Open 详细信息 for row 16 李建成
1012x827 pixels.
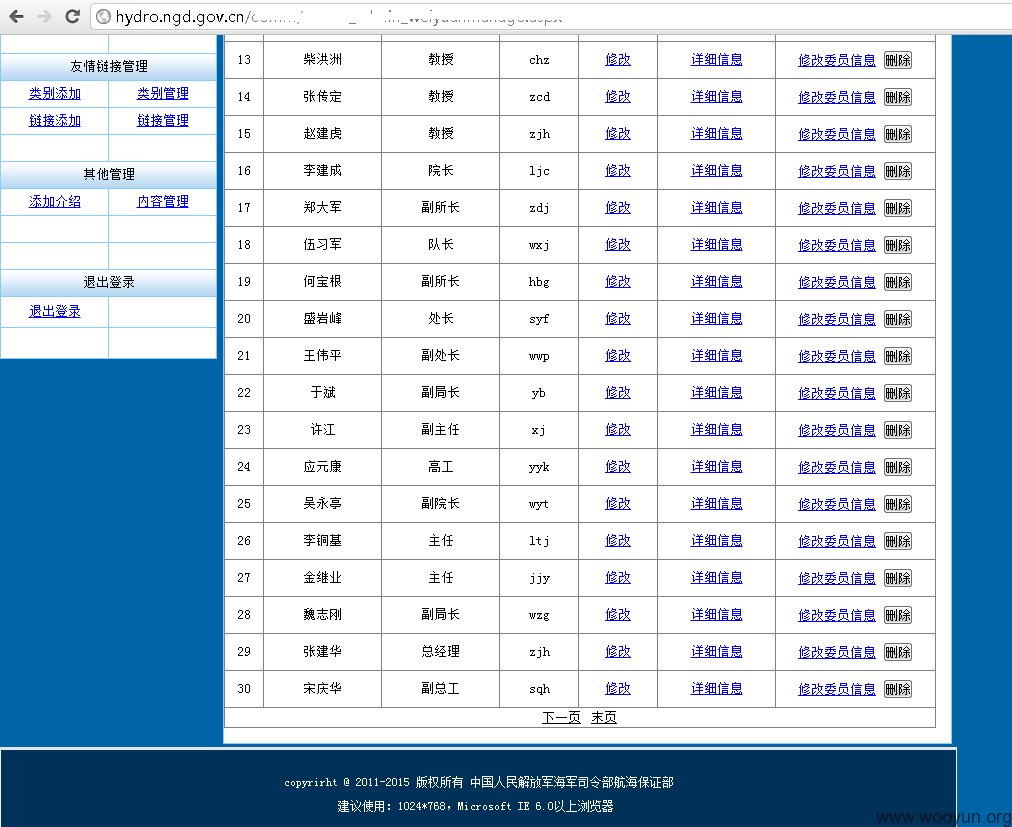click(x=716, y=170)
